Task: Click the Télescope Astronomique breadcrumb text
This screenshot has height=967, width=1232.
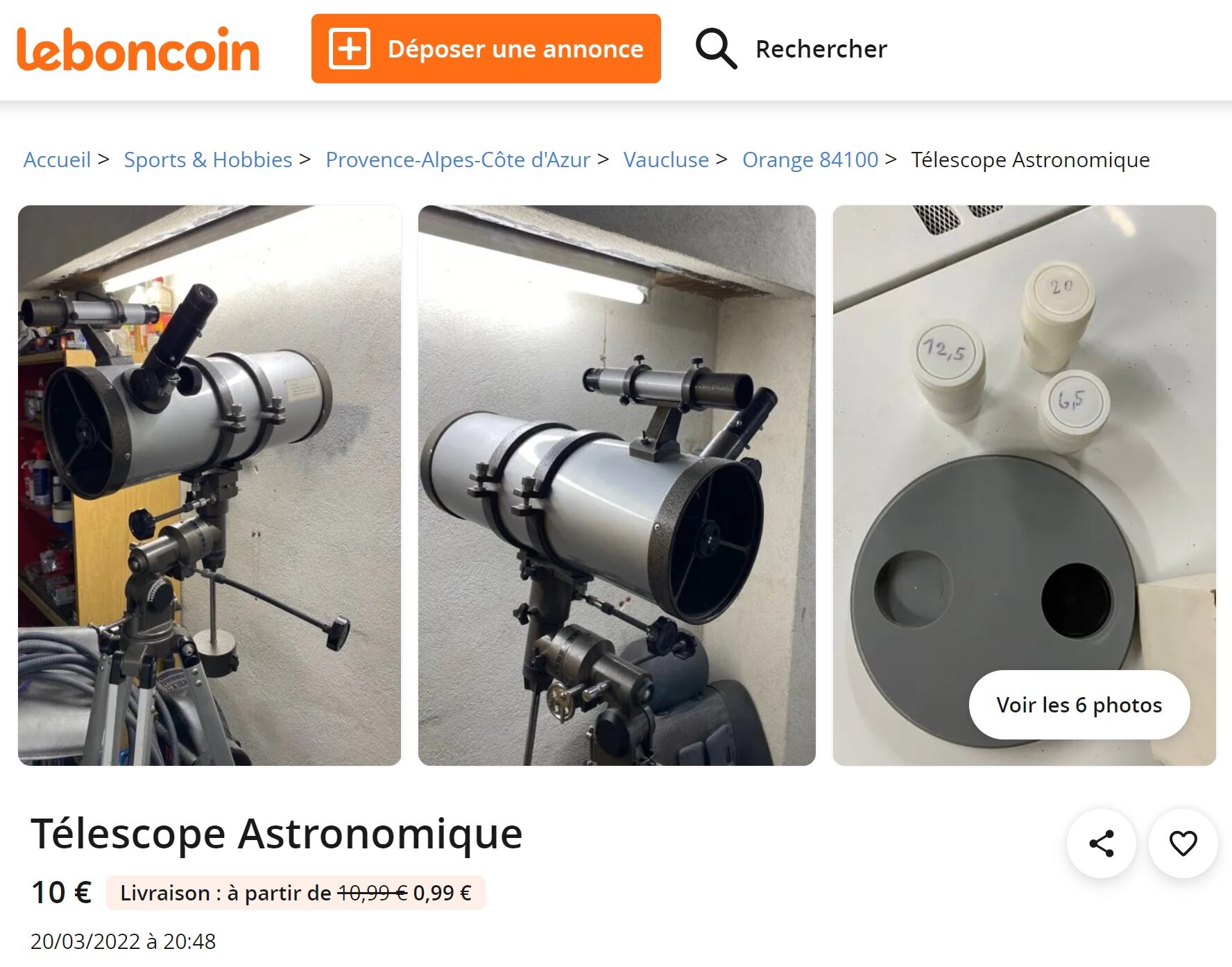Action: tap(1030, 160)
